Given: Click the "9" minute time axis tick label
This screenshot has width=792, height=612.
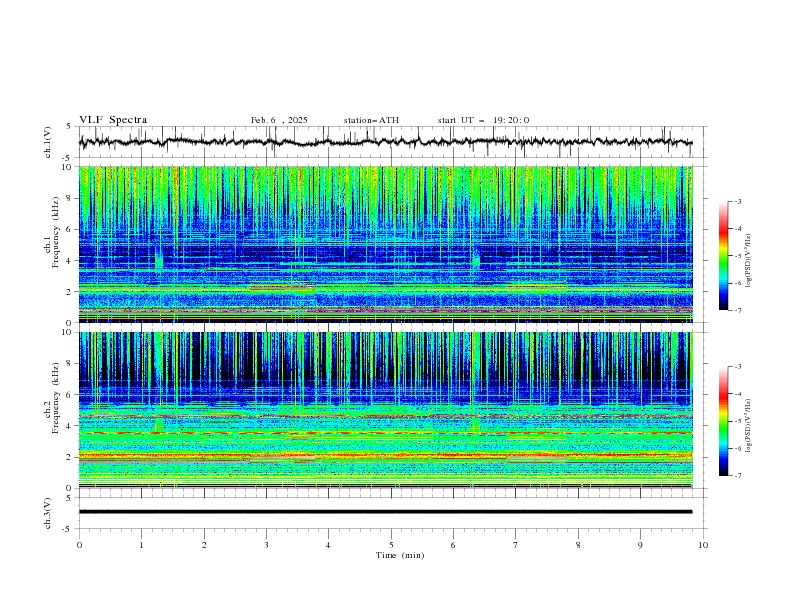Looking at the screenshot, I should point(640,545).
